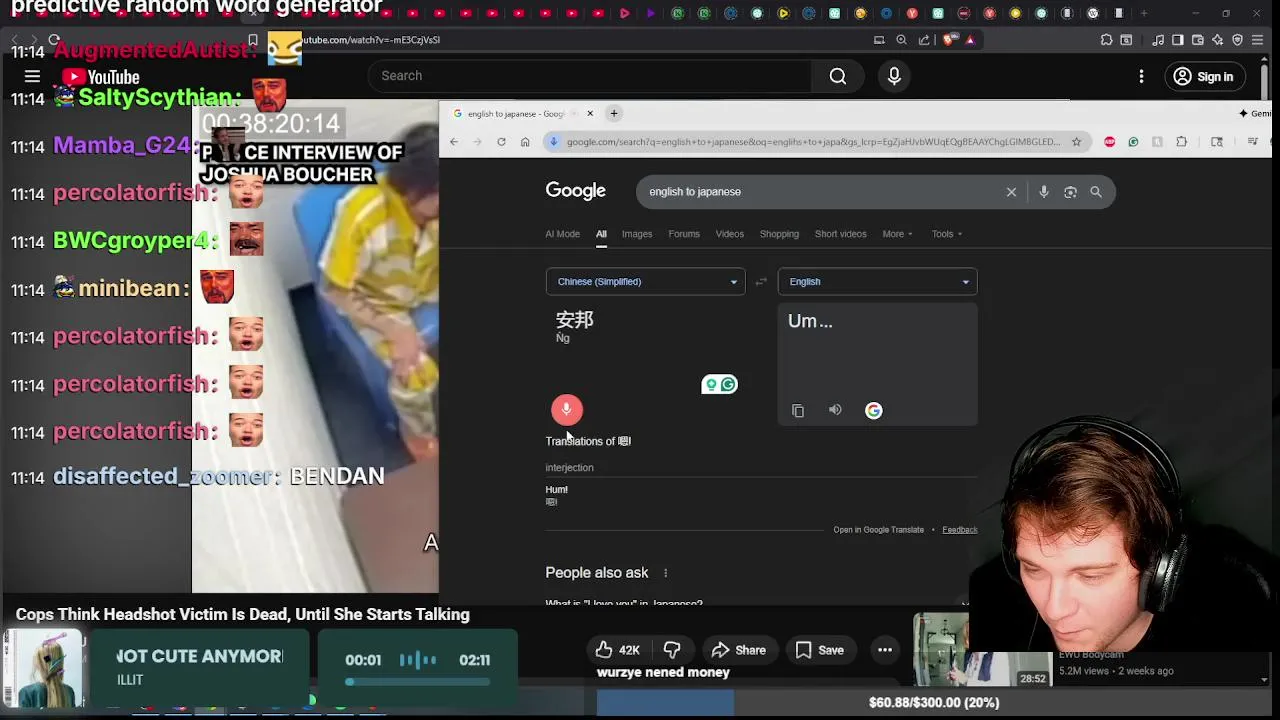Swap translation languages

(x=761, y=282)
